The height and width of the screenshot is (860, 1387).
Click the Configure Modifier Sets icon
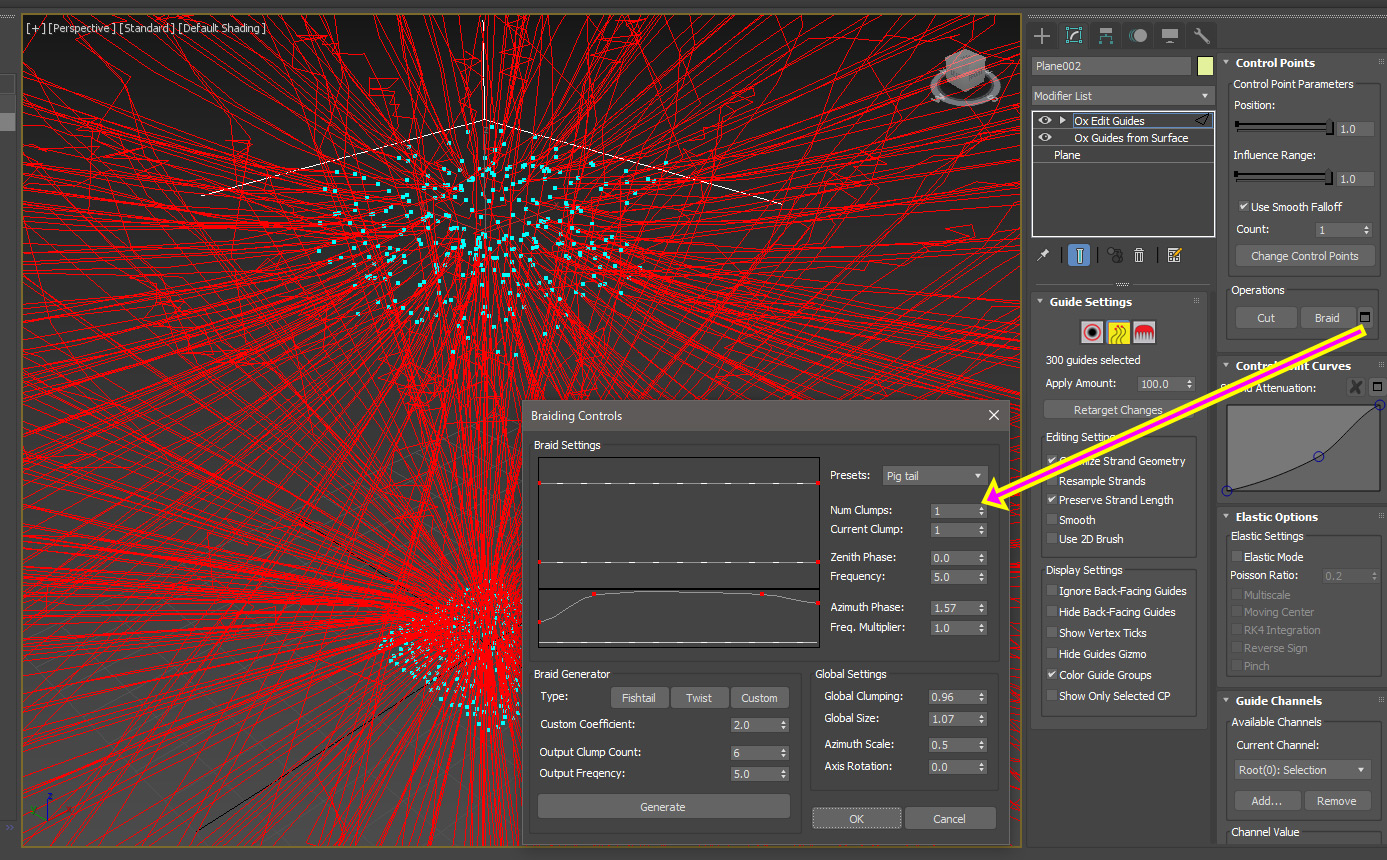pos(1174,255)
